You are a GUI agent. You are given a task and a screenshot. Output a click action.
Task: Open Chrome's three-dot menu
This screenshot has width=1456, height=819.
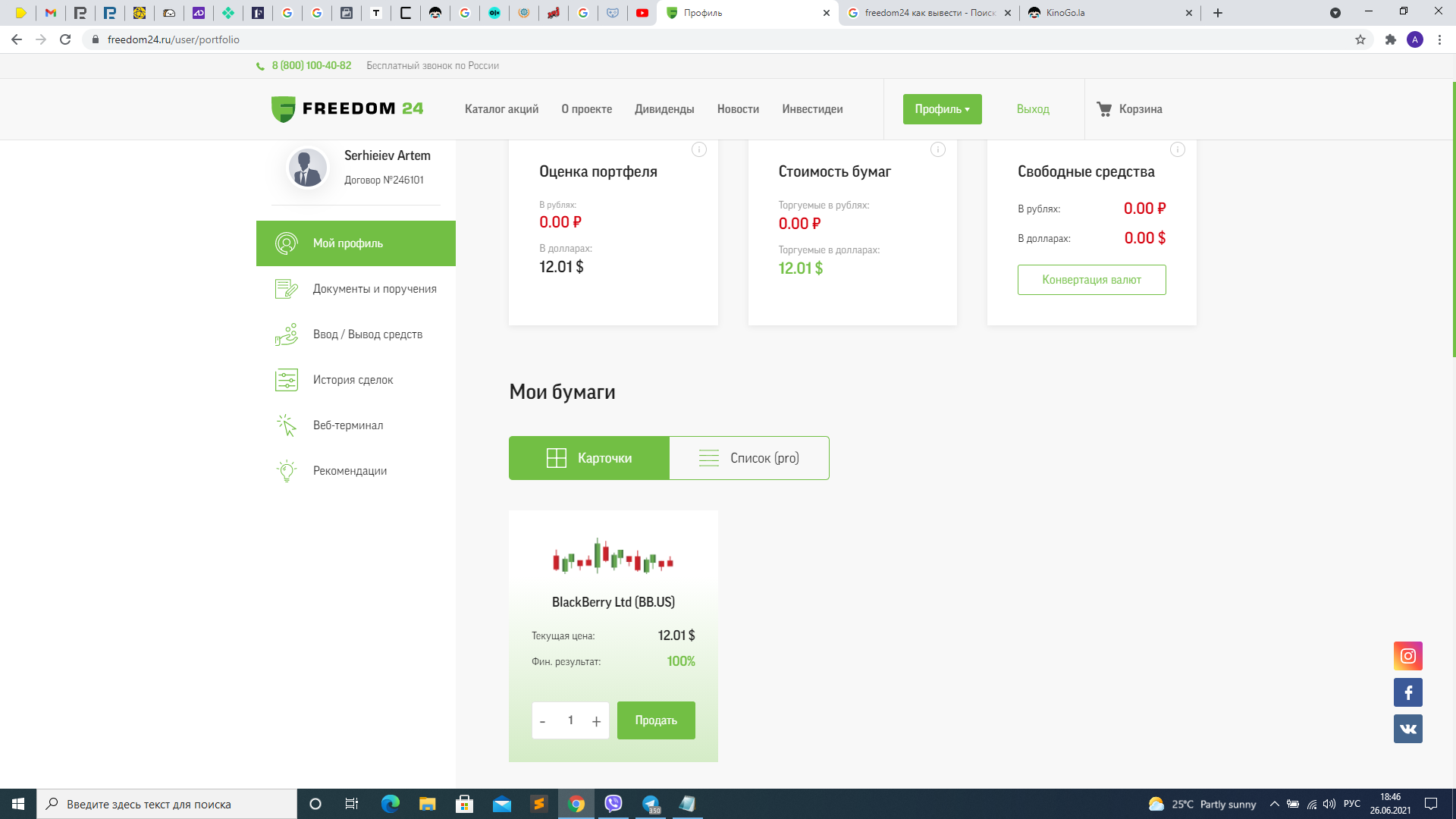1439,39
